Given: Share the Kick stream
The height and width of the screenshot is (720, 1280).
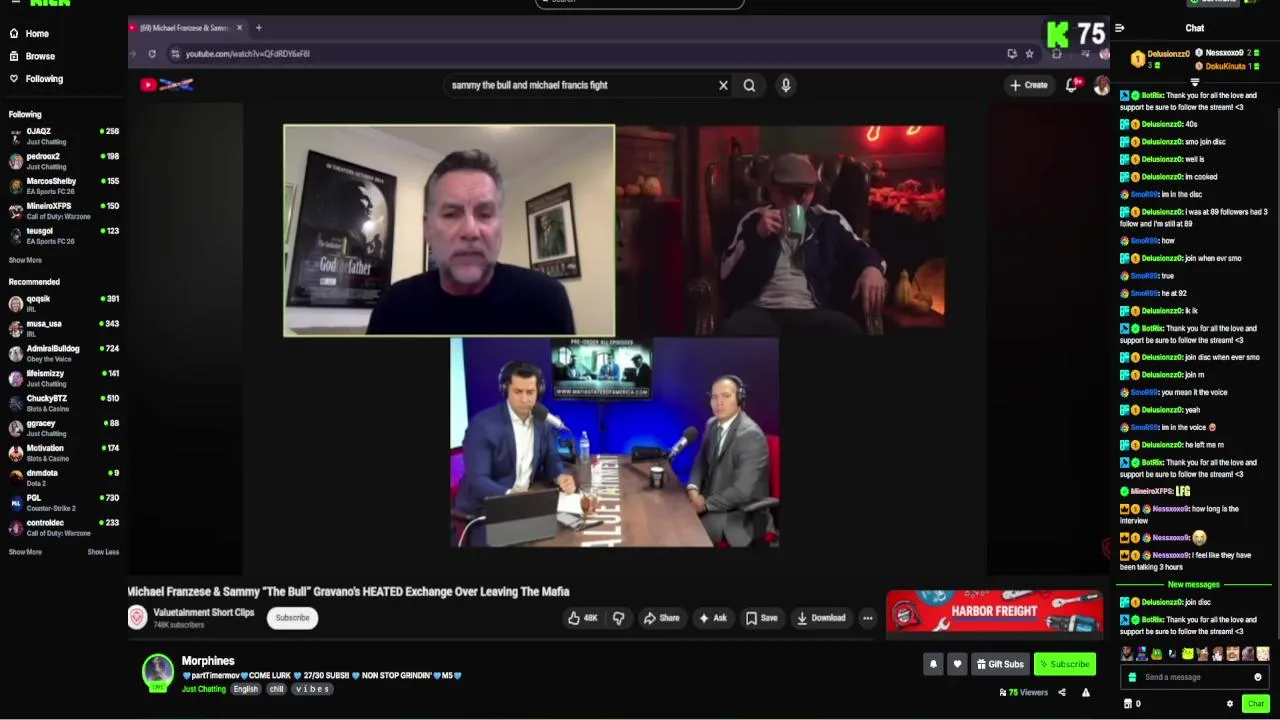Looking at the screenshot, I should pyautogui.click(x=1062, y=692).
